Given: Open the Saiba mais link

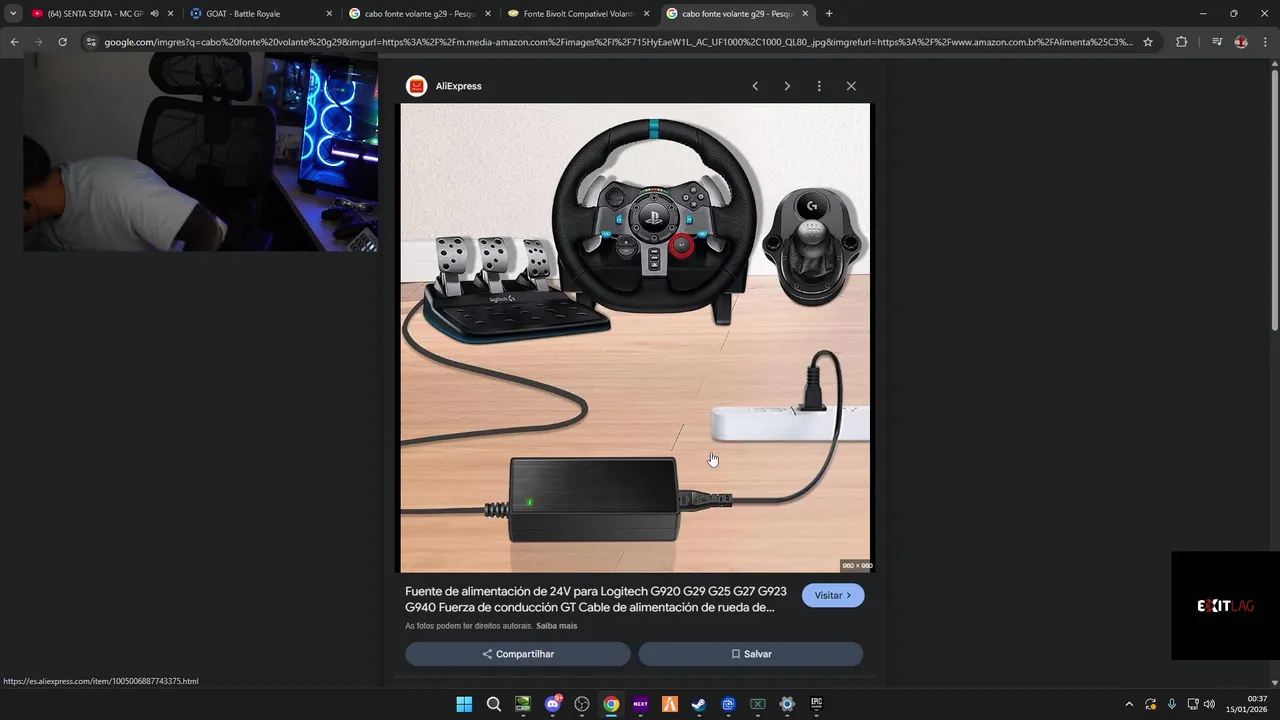Looking at the screenshot, I should pos(557,626).
